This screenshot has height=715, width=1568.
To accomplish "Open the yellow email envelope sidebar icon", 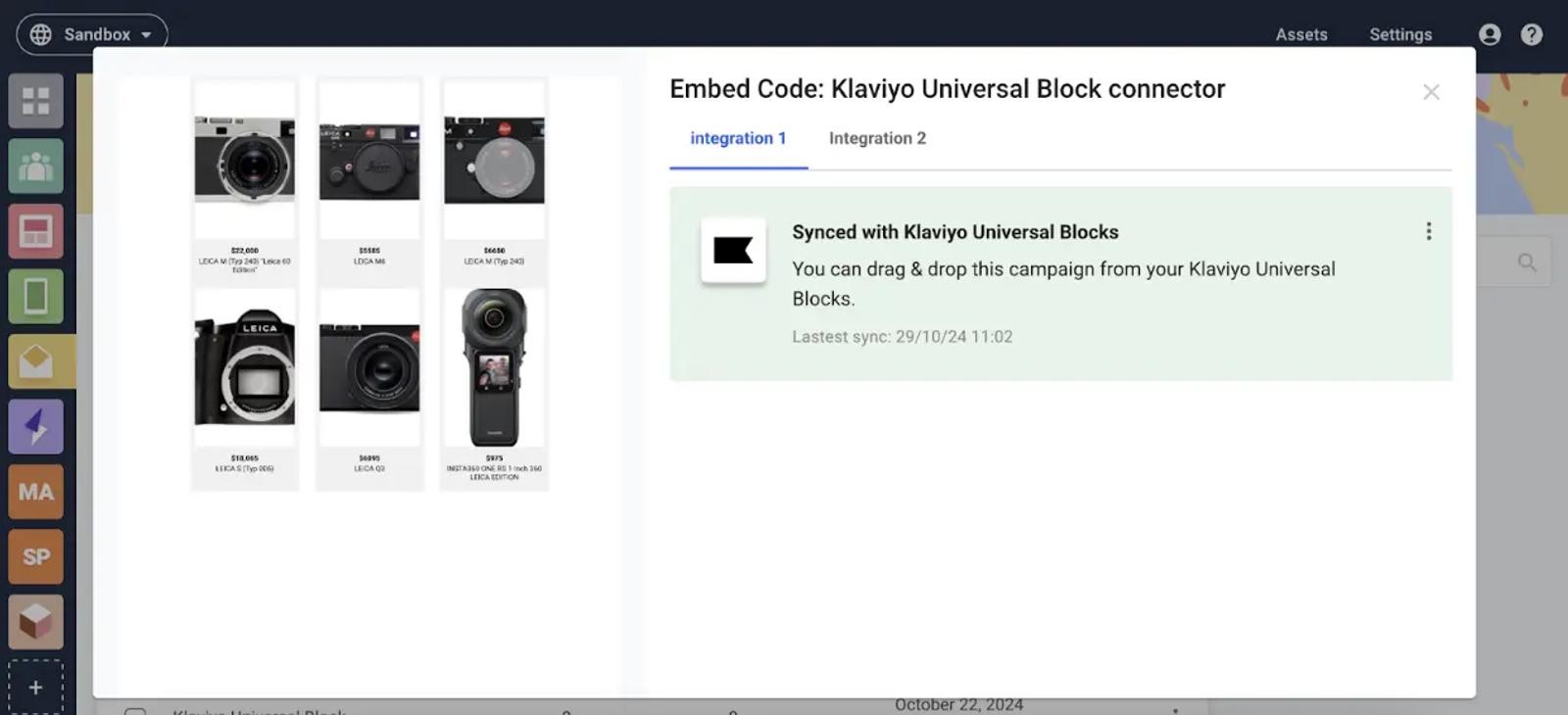I will (x=36, y=361).
